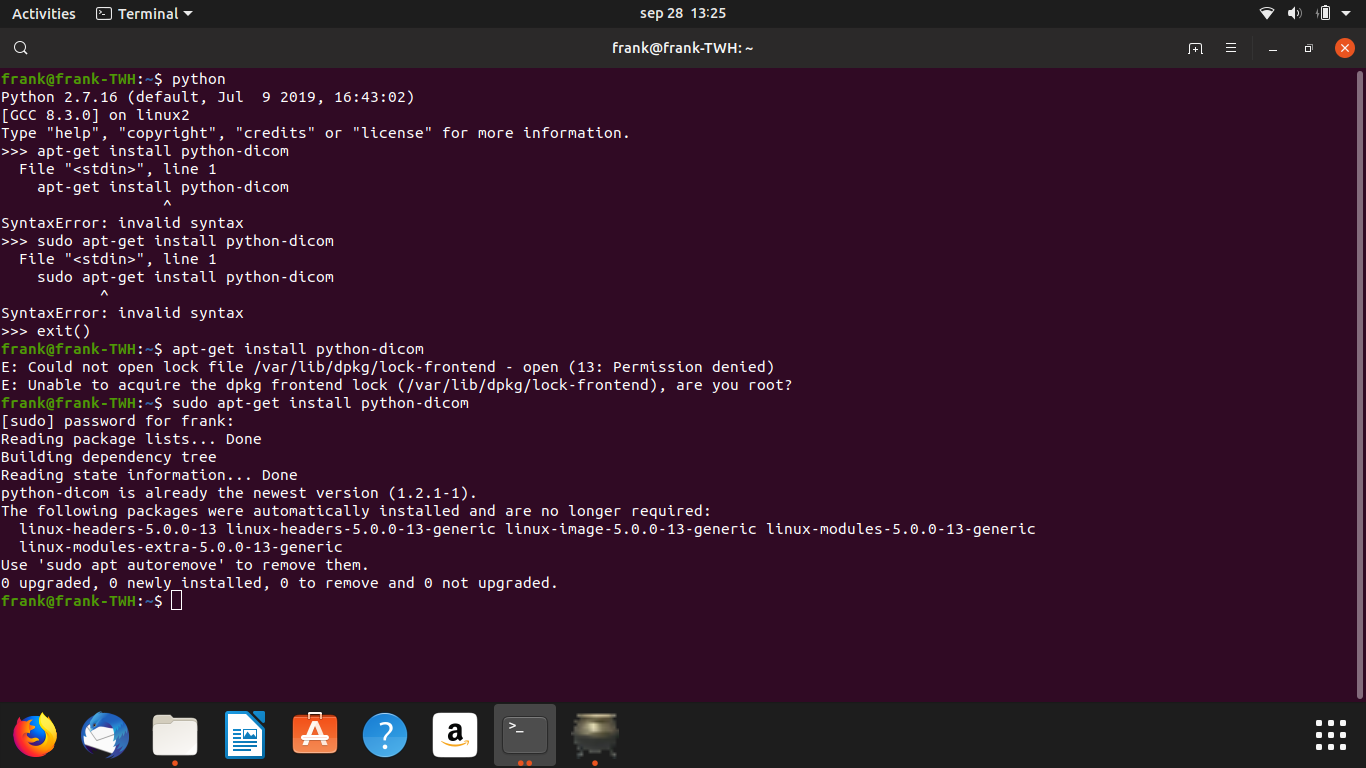Open Amazon from the dock

(x=455, y=736)
